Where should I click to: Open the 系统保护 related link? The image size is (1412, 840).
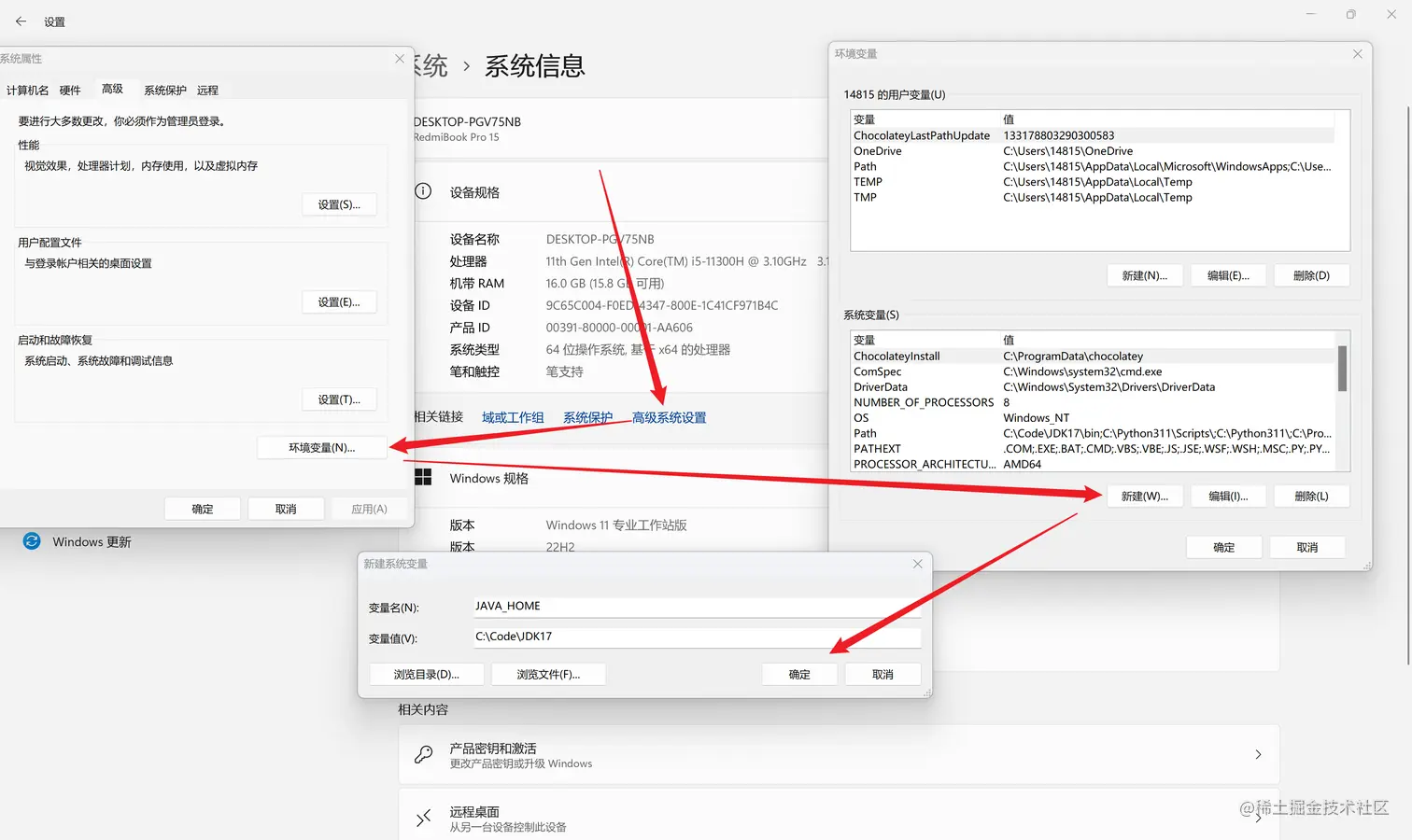587,417
